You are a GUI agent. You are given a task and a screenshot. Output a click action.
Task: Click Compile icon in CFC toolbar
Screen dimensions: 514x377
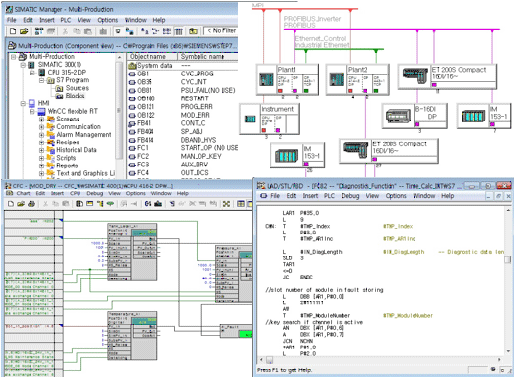point(148,204)
